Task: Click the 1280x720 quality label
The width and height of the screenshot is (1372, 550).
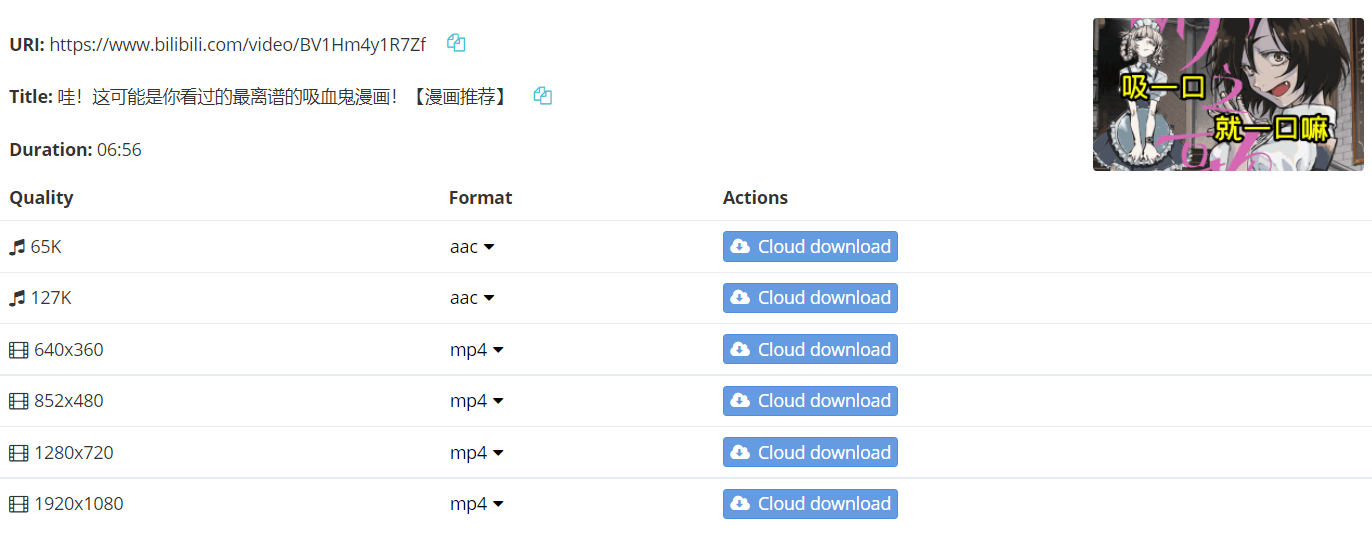Action: point(74,453)
